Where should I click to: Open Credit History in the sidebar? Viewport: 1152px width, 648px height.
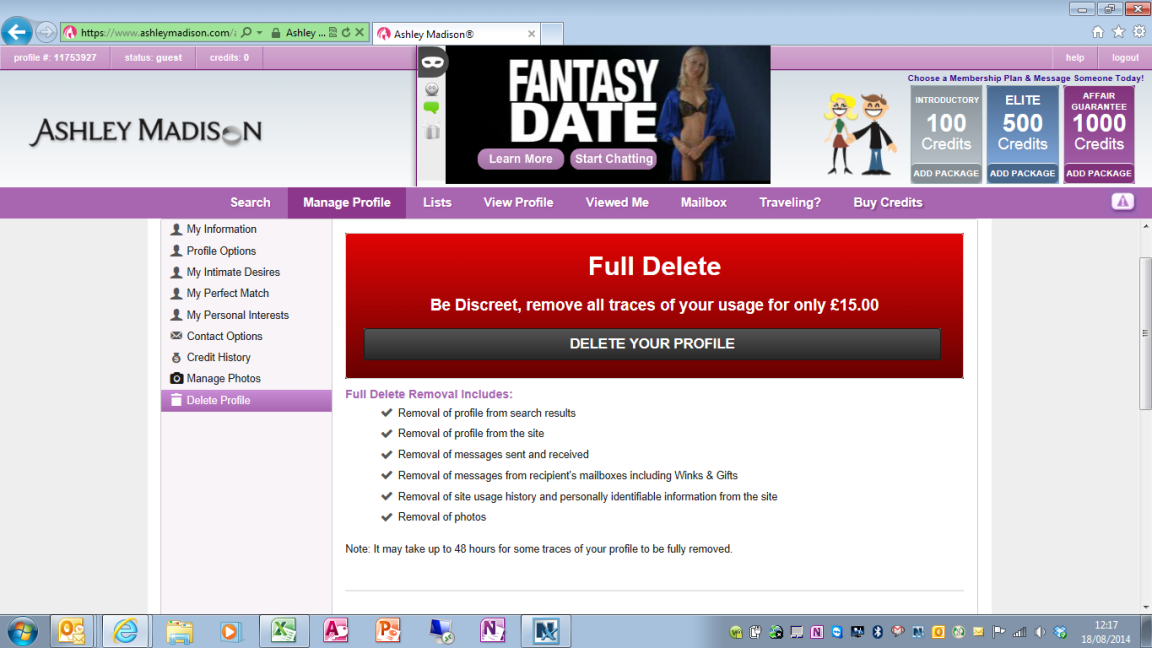coord(218,357)
